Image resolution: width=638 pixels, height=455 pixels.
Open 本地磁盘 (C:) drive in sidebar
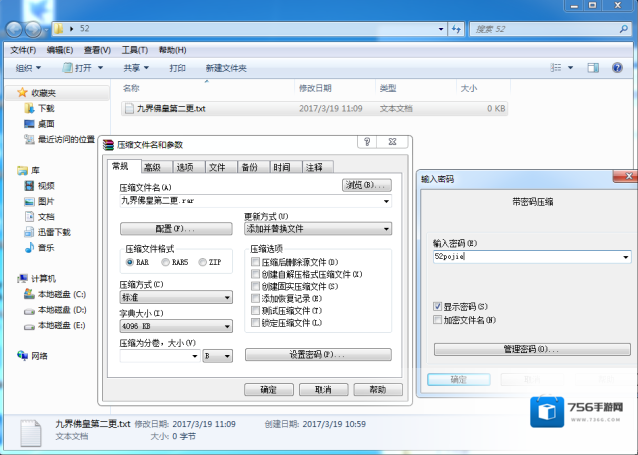point(60,294)
